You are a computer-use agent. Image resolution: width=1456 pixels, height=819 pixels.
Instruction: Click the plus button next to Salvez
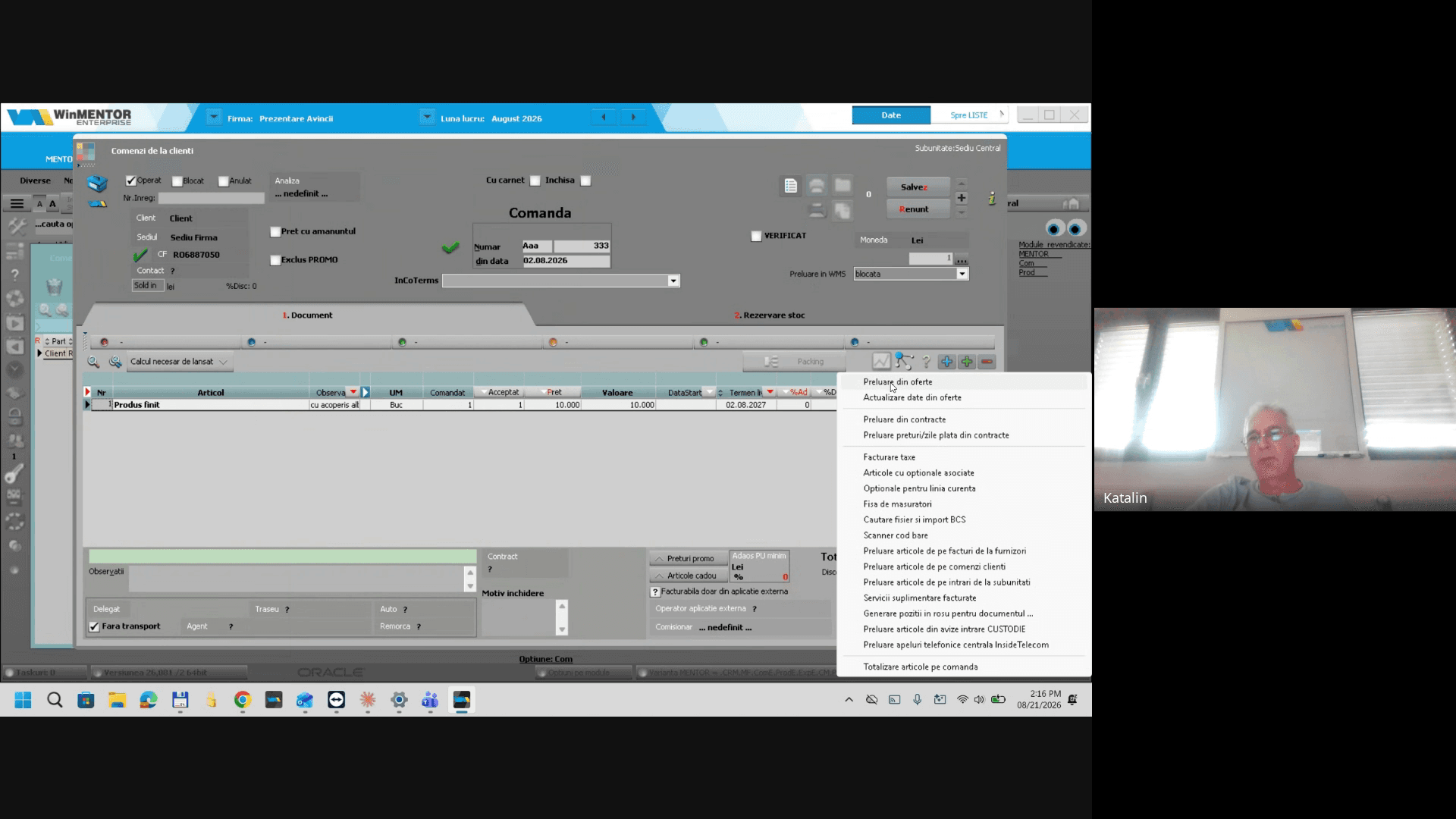(x=961, y=197)
